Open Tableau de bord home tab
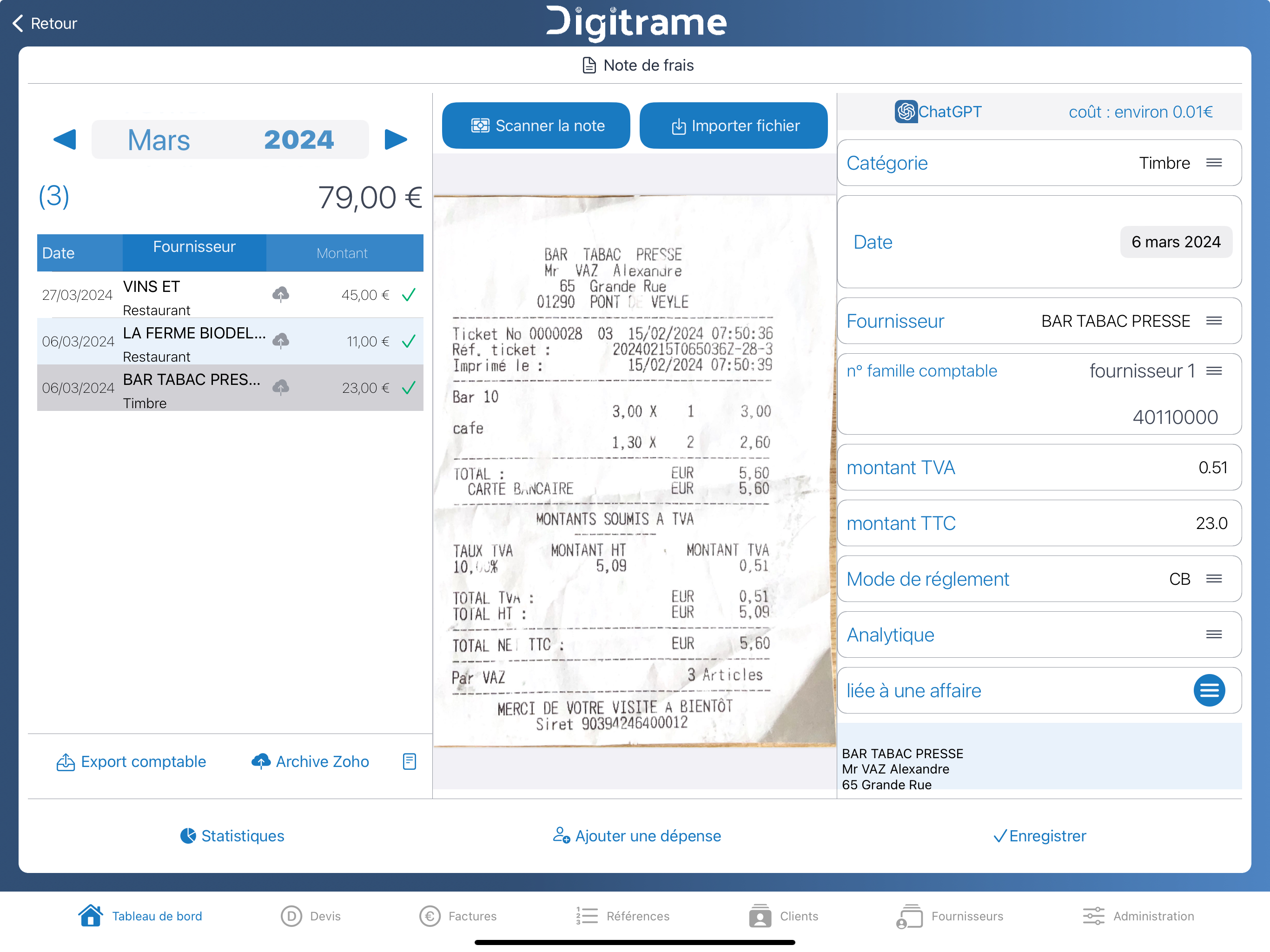 pyautogui.click(x=140, y=916)
